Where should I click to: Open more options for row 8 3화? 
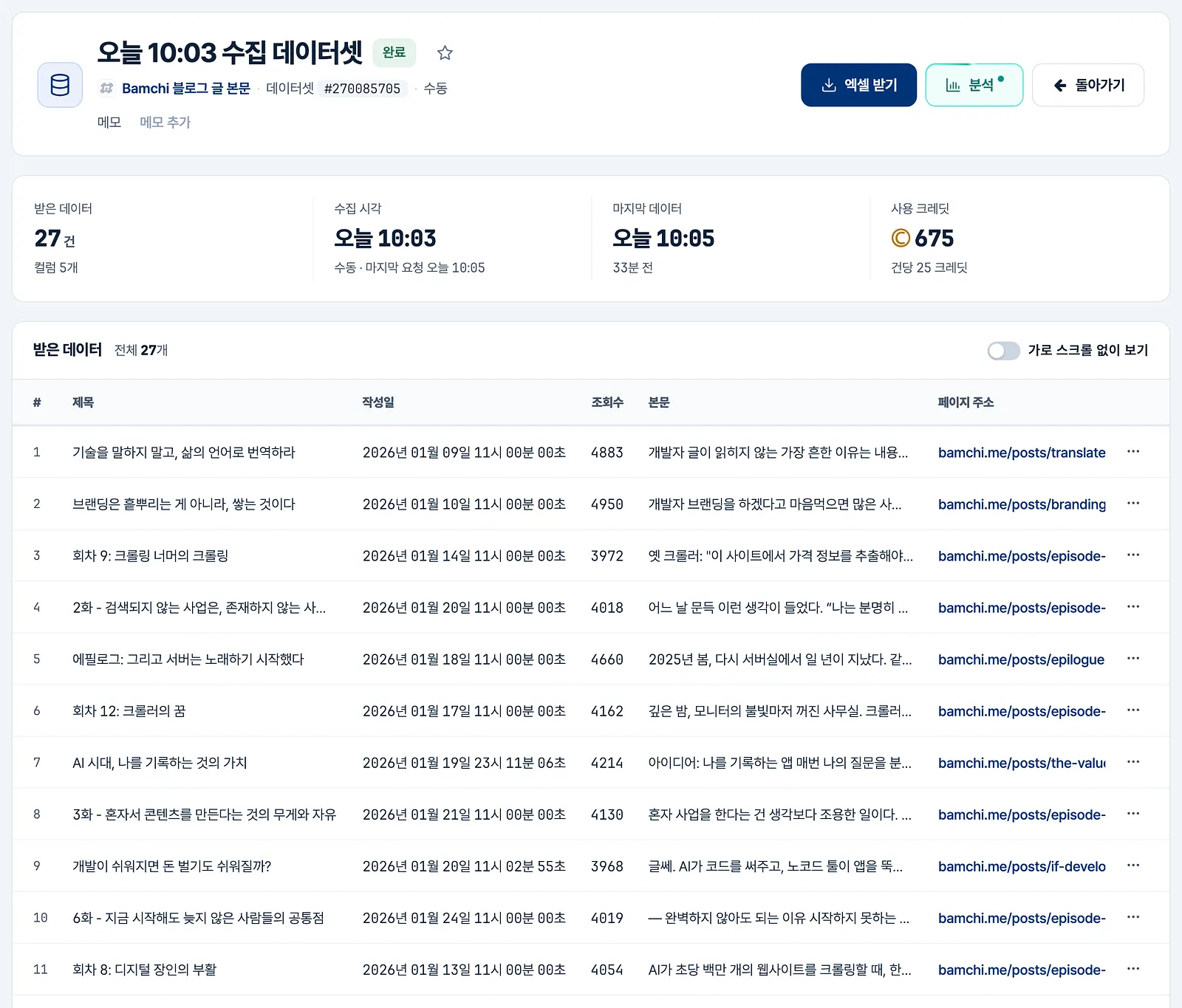coord(1133,813)
